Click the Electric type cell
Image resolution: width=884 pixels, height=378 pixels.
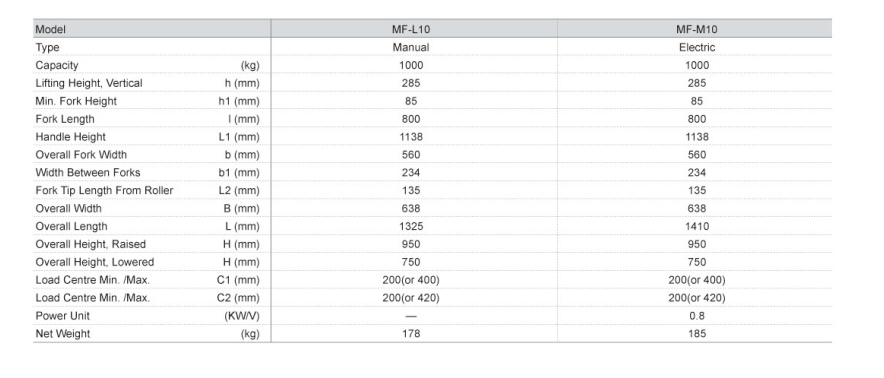point(697,47)
